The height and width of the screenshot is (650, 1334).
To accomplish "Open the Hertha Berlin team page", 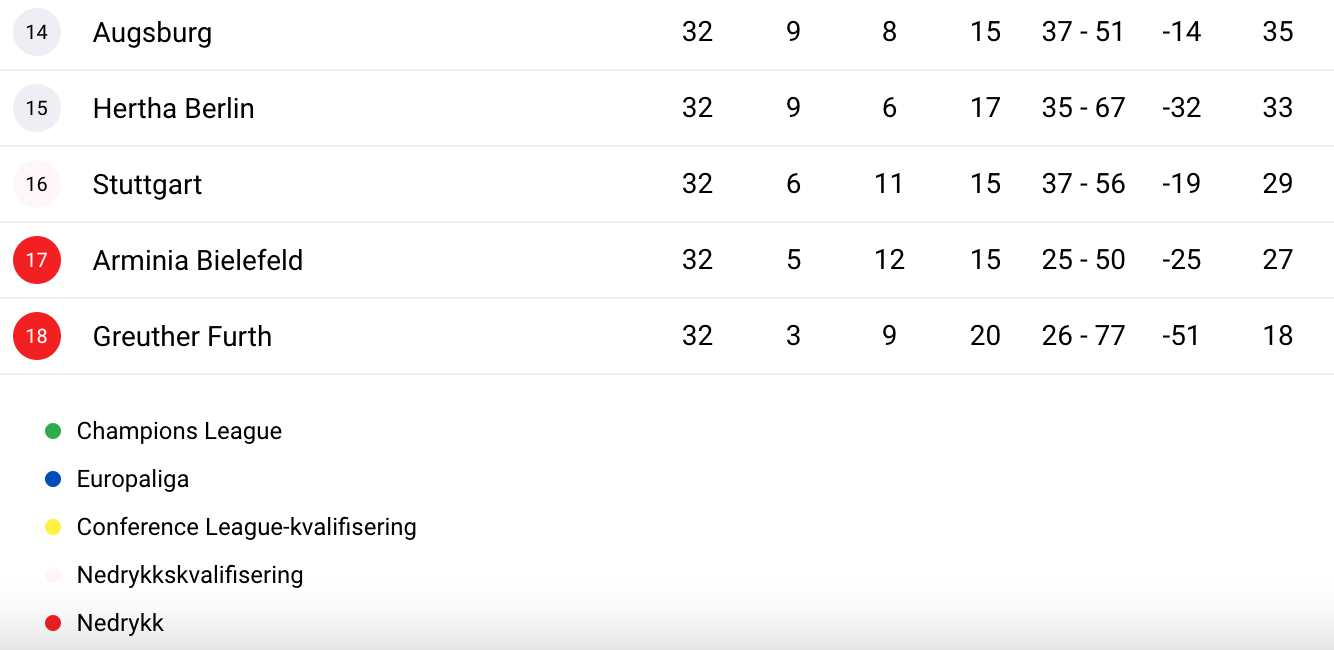I will pos(173,108).
